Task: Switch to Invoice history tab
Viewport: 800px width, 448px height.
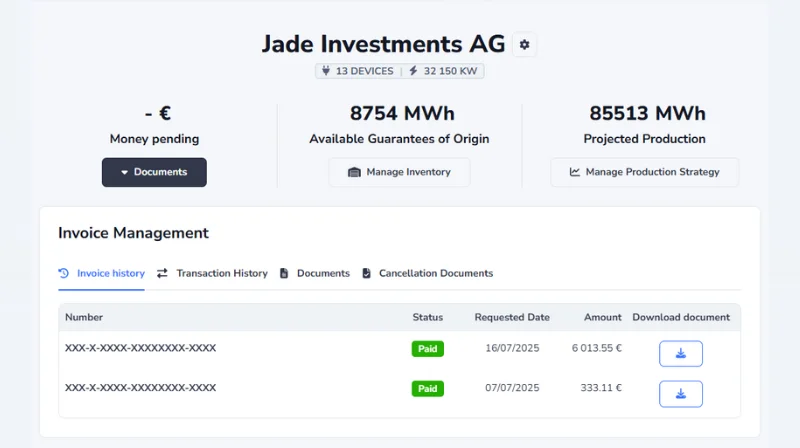Action: 102,273
